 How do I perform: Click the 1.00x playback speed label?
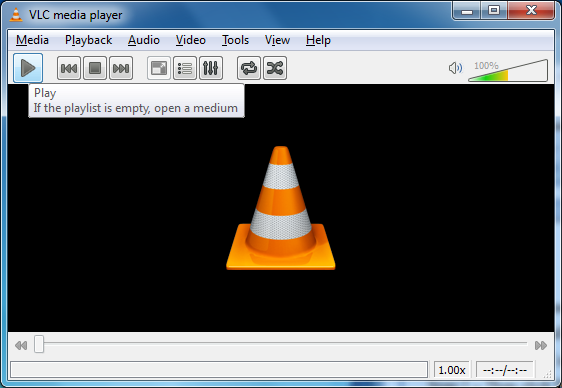click(452, 370)
